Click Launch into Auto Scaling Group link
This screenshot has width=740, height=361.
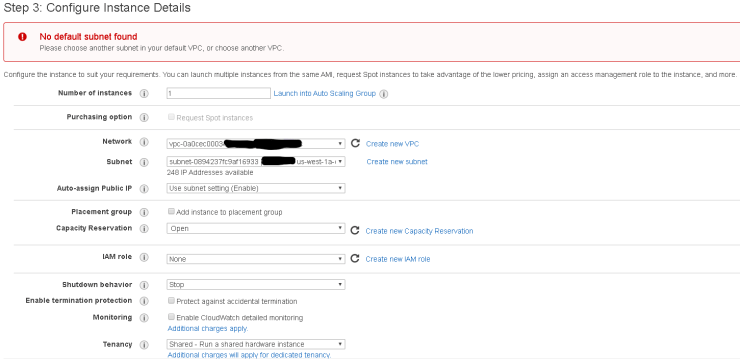(325, 93)
